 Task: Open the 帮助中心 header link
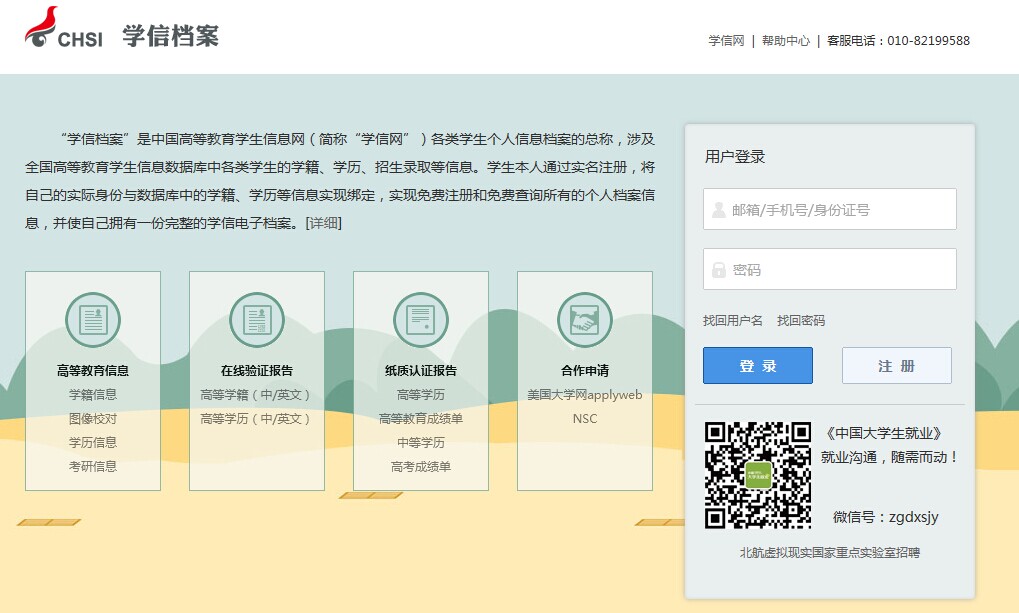pyautogui.click(x=786, y=41)
